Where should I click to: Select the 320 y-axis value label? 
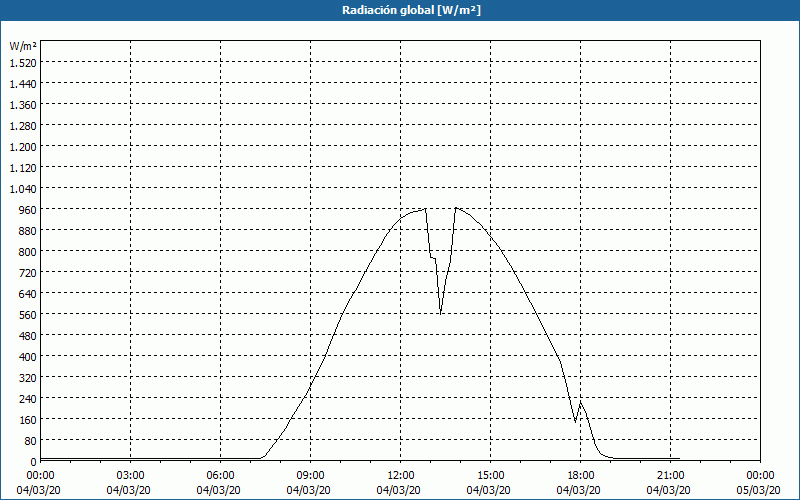(x=28, y=378)
